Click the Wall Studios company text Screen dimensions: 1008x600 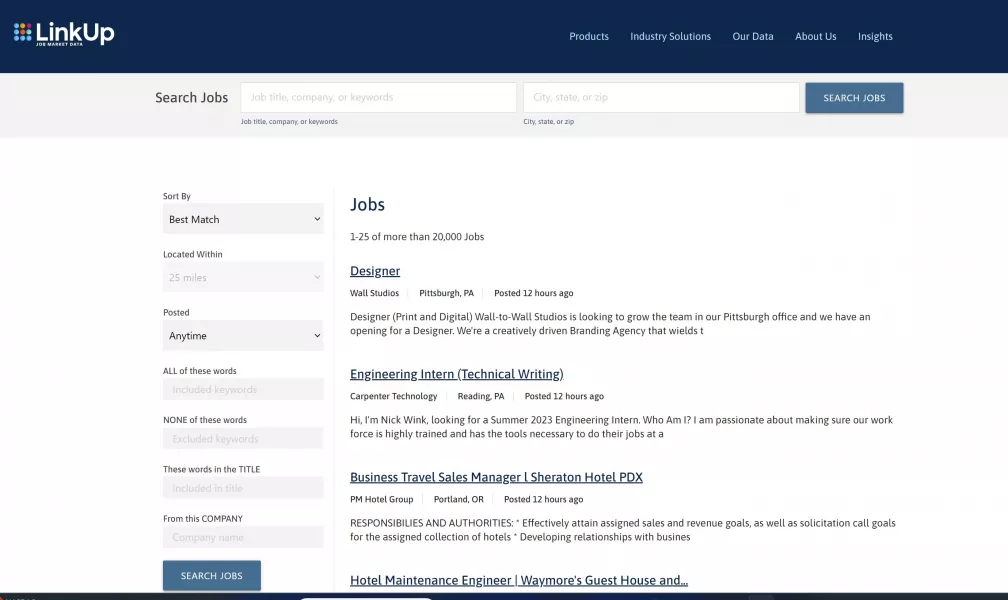pyautogui.click(x=374, y=293)
